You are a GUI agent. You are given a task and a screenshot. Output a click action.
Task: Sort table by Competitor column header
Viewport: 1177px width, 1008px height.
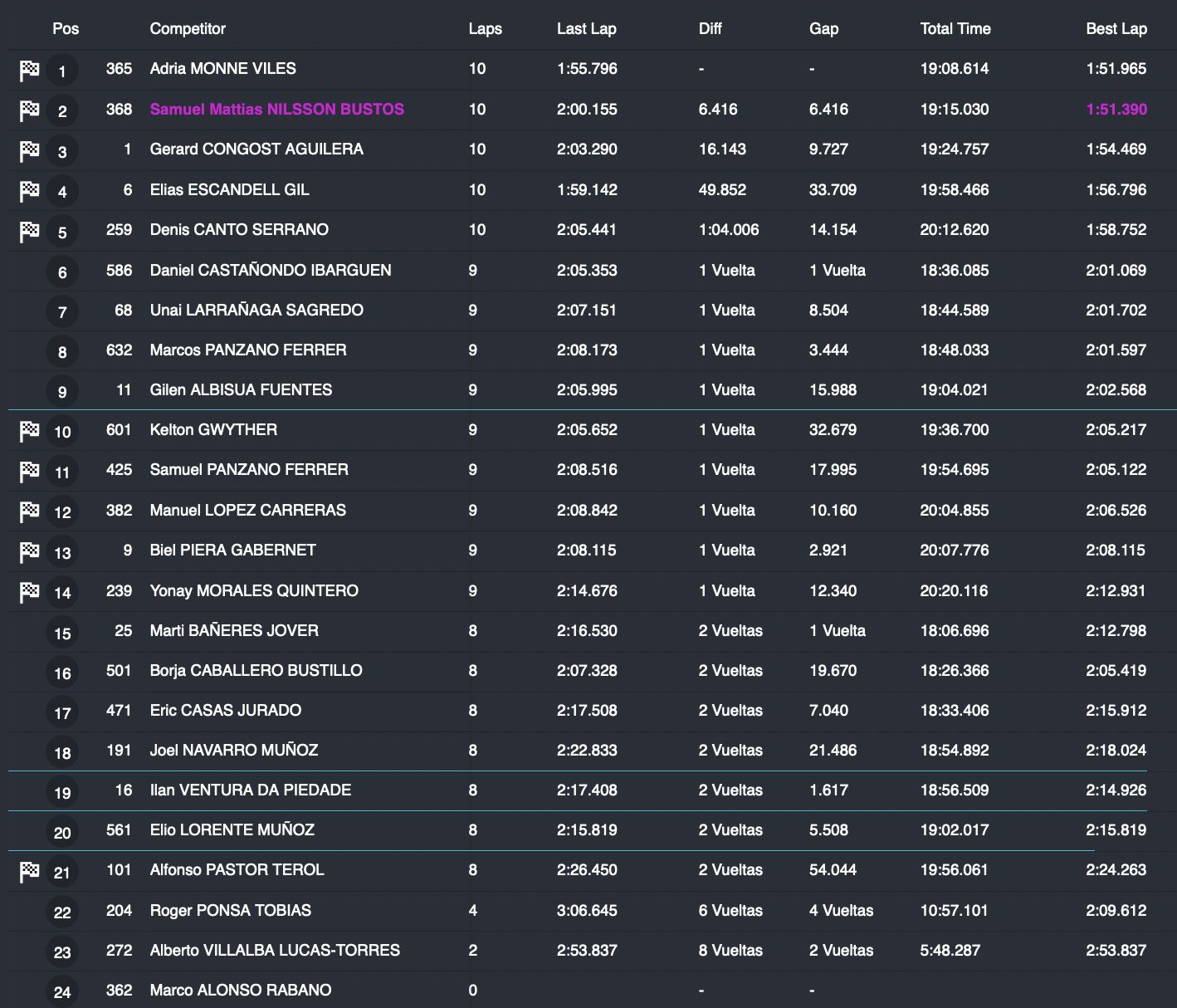(188, 29)
